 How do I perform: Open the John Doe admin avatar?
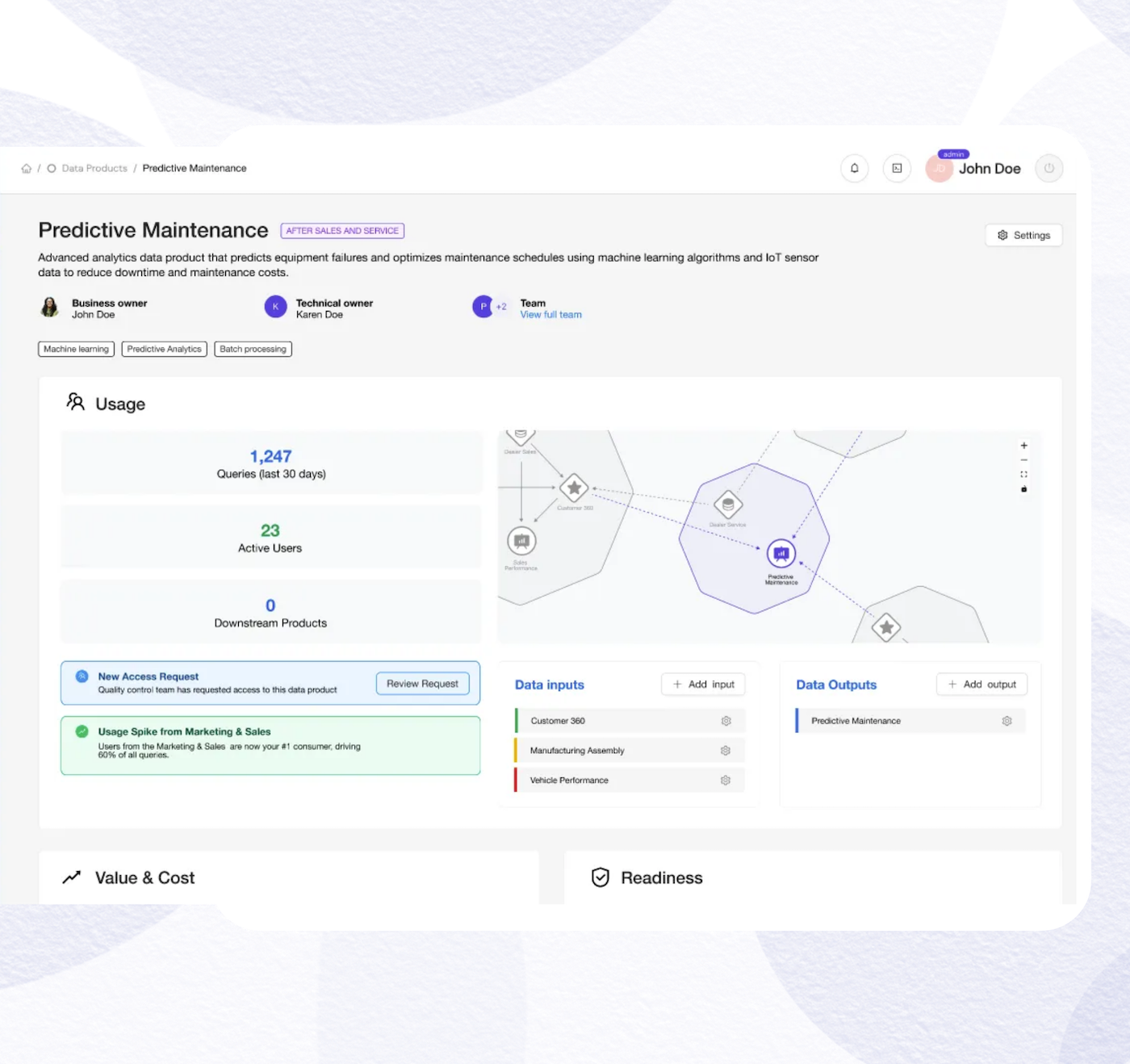[940, 168]
